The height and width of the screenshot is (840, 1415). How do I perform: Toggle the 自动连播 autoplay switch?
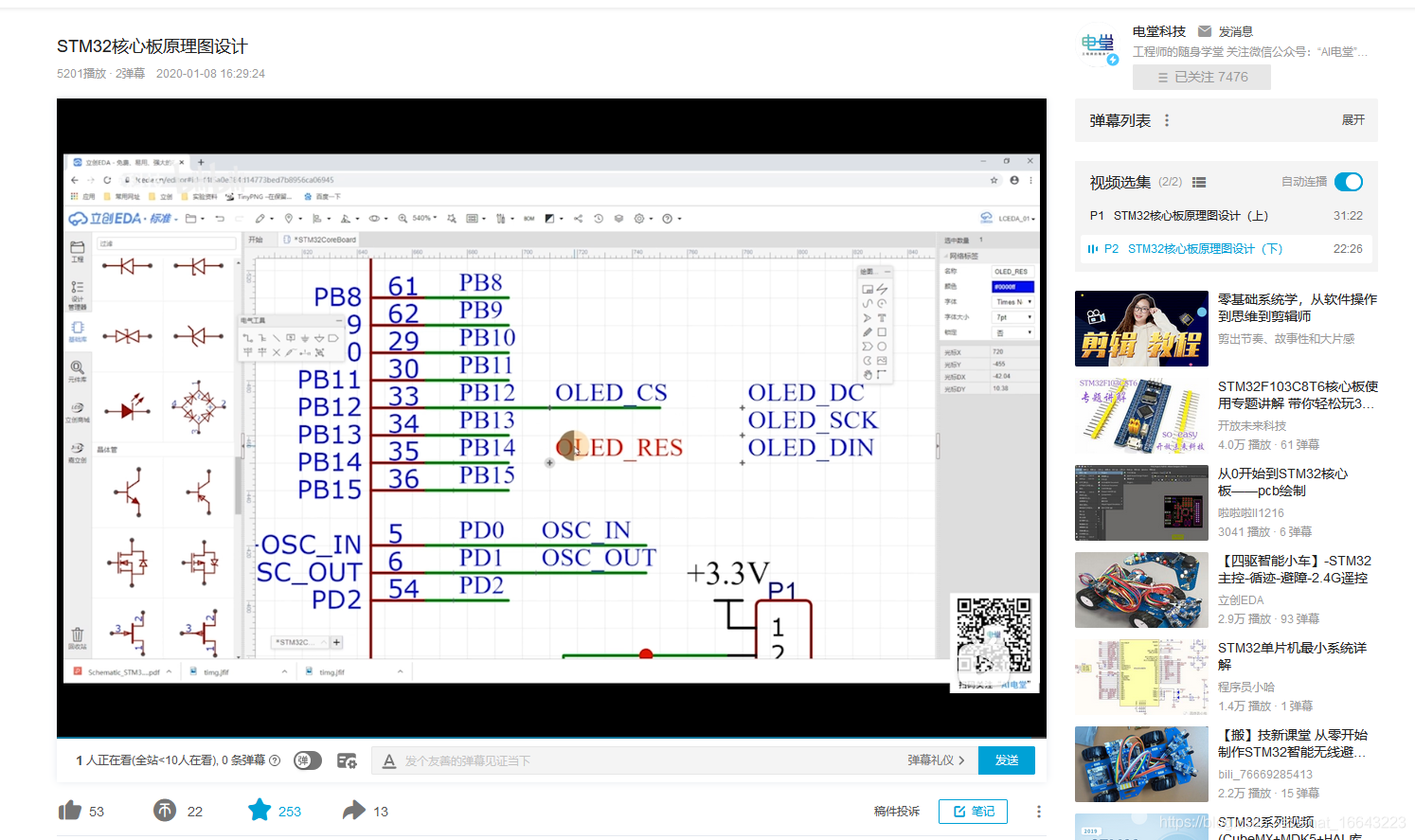1349,182
